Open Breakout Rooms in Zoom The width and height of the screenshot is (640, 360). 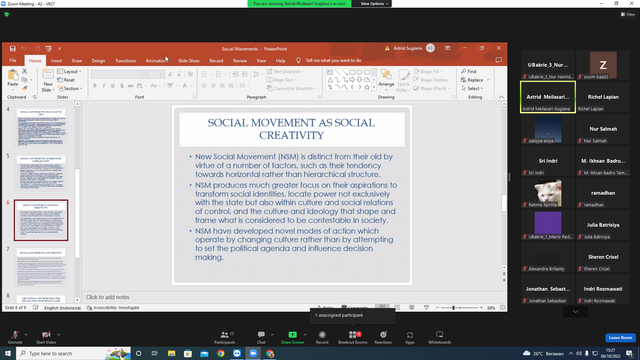pos(353,337)
